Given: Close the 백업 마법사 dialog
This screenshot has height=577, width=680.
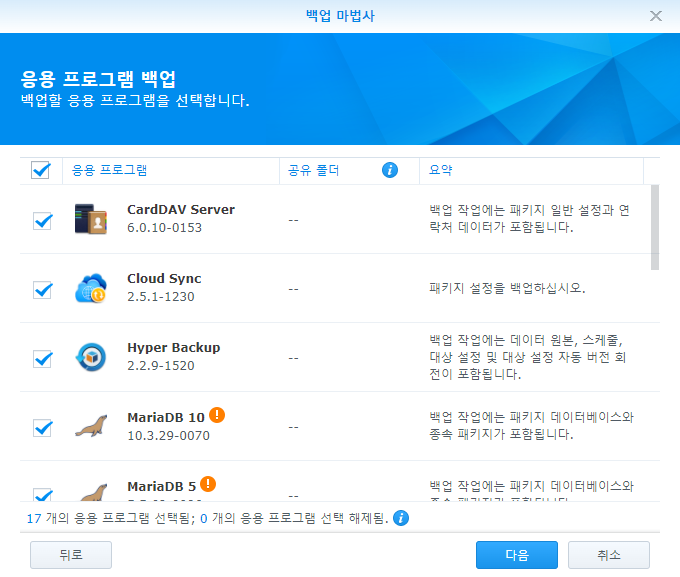Looking at the screenshot, I should 656,16.
